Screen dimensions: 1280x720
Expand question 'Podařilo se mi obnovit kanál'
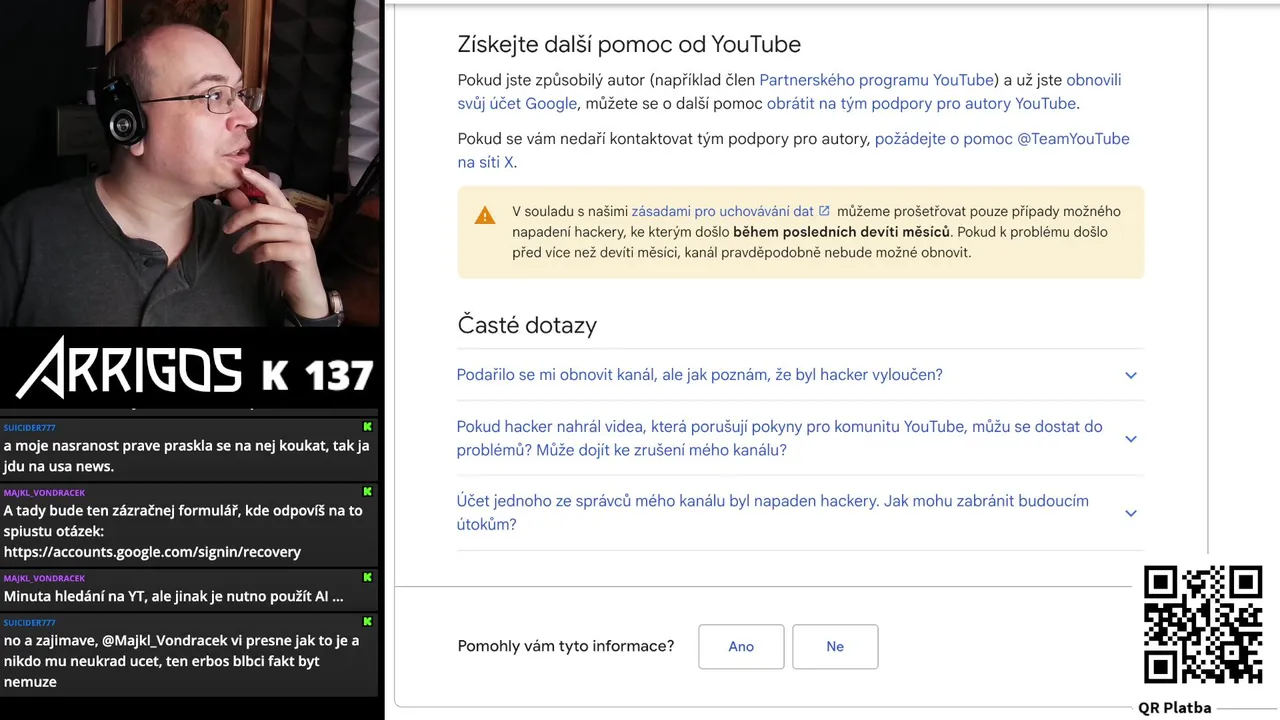coord(800,375)
